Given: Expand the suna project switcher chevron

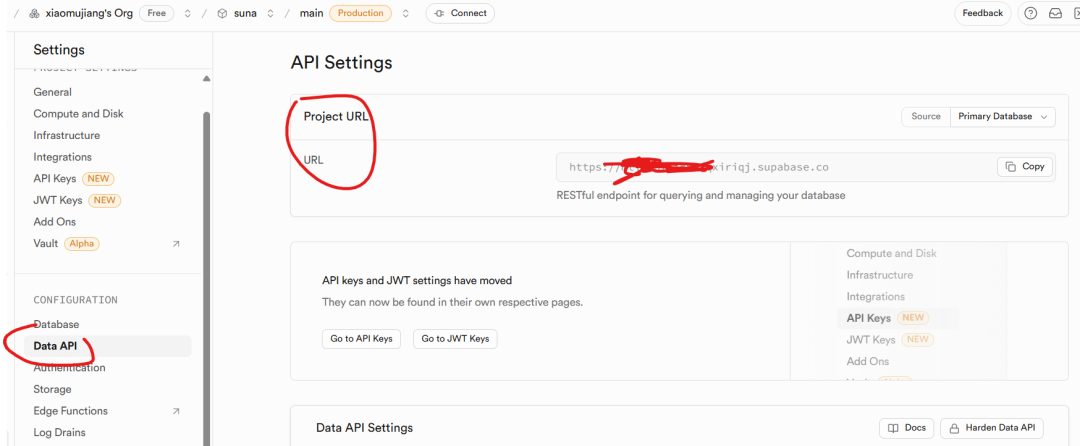Looking at the screenshot, I should pos(270,14).
